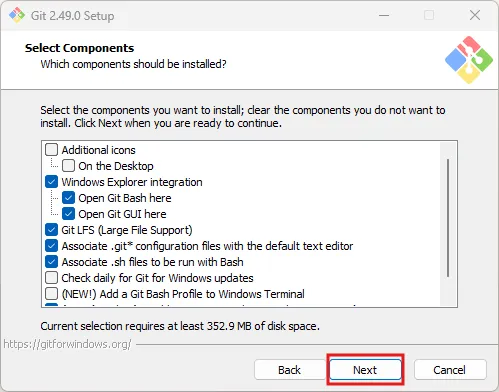Click the large Git logo in header

469,60
